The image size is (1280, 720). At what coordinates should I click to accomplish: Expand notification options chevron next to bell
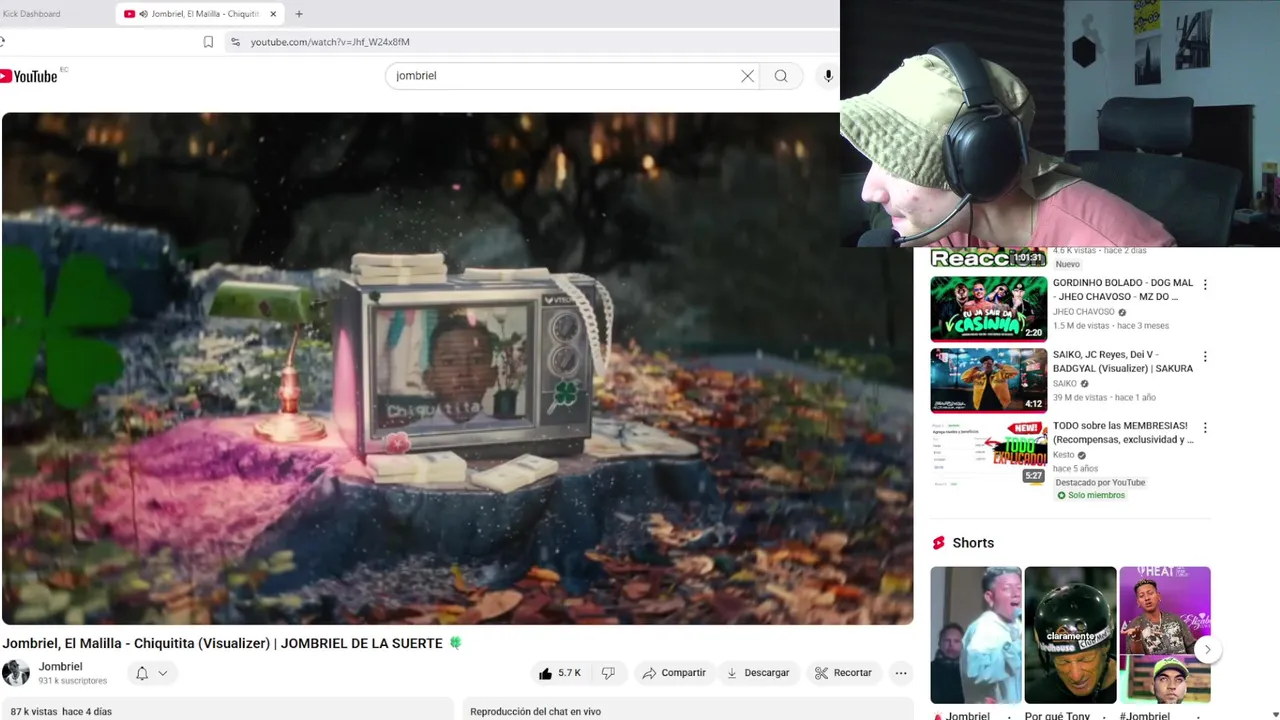tap(163, 674)
